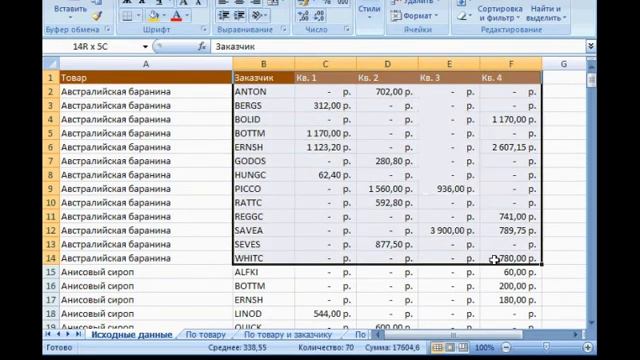Screen dimensions: 640x360
Task: Switch to the По товару sheet tab
Action: tap(205, 335)
